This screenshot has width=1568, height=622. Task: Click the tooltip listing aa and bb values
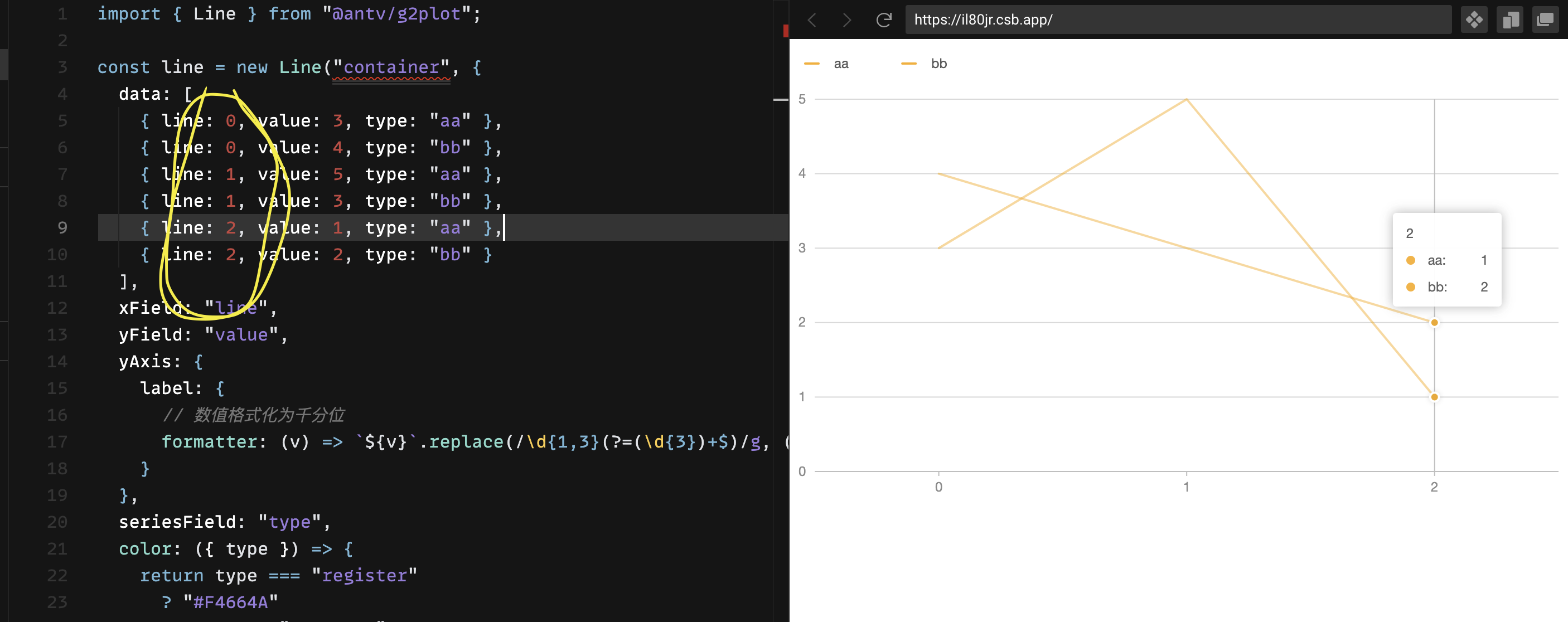[x=1446, y=260]
